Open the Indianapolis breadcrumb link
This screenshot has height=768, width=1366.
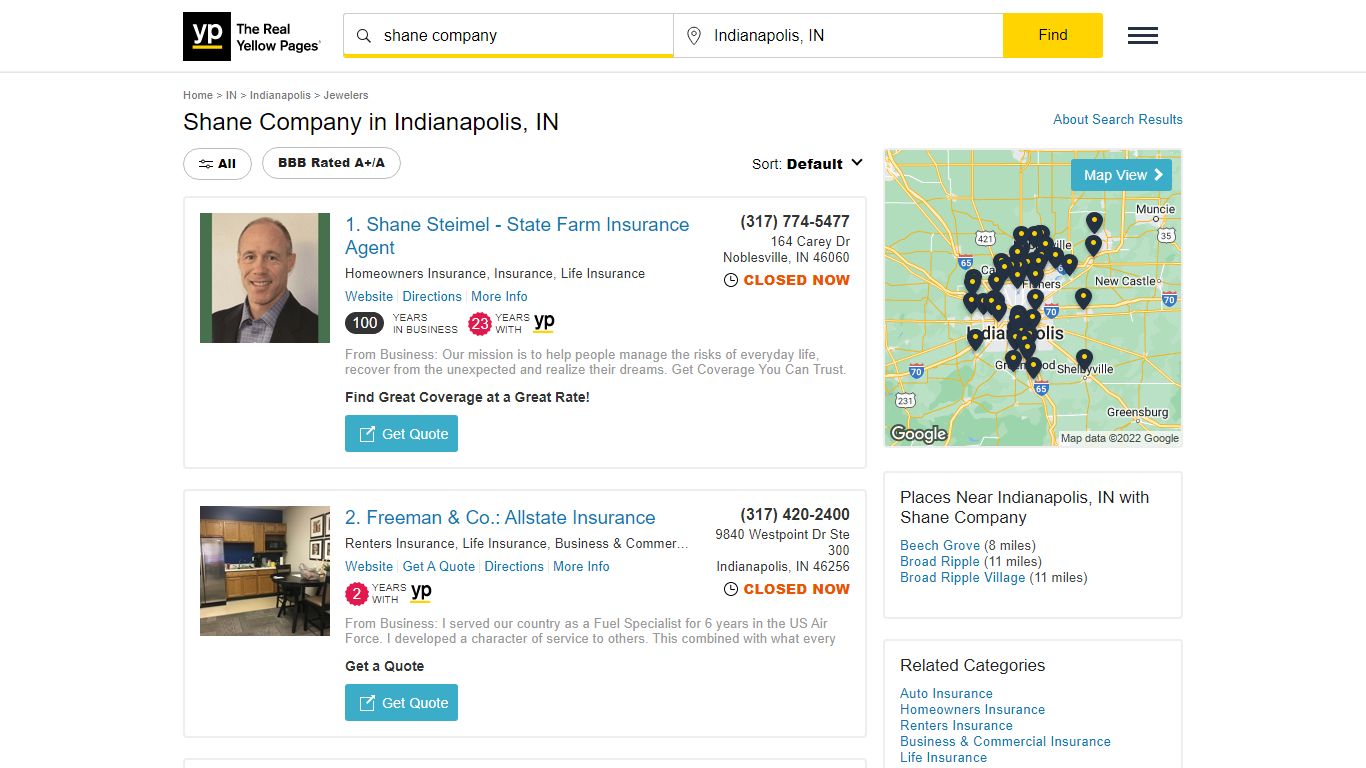pyautogui.click(x=280, y=95)
